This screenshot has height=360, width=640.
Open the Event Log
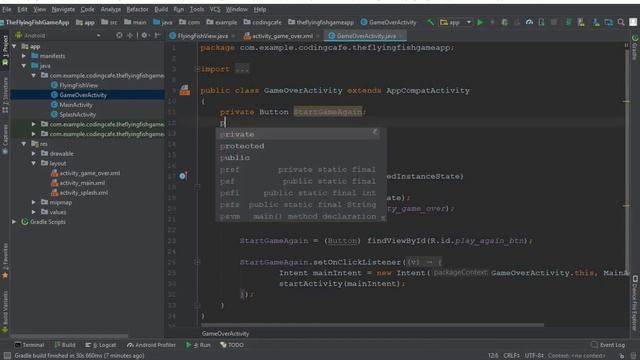pos(608,345)
